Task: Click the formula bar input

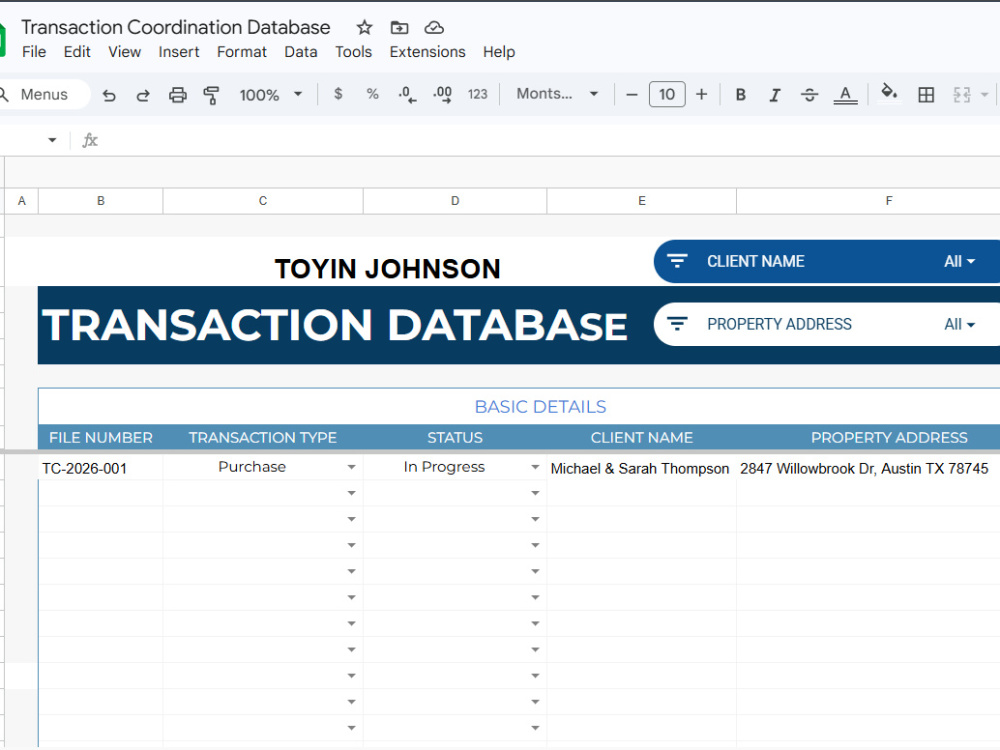Action: (548, 140)
